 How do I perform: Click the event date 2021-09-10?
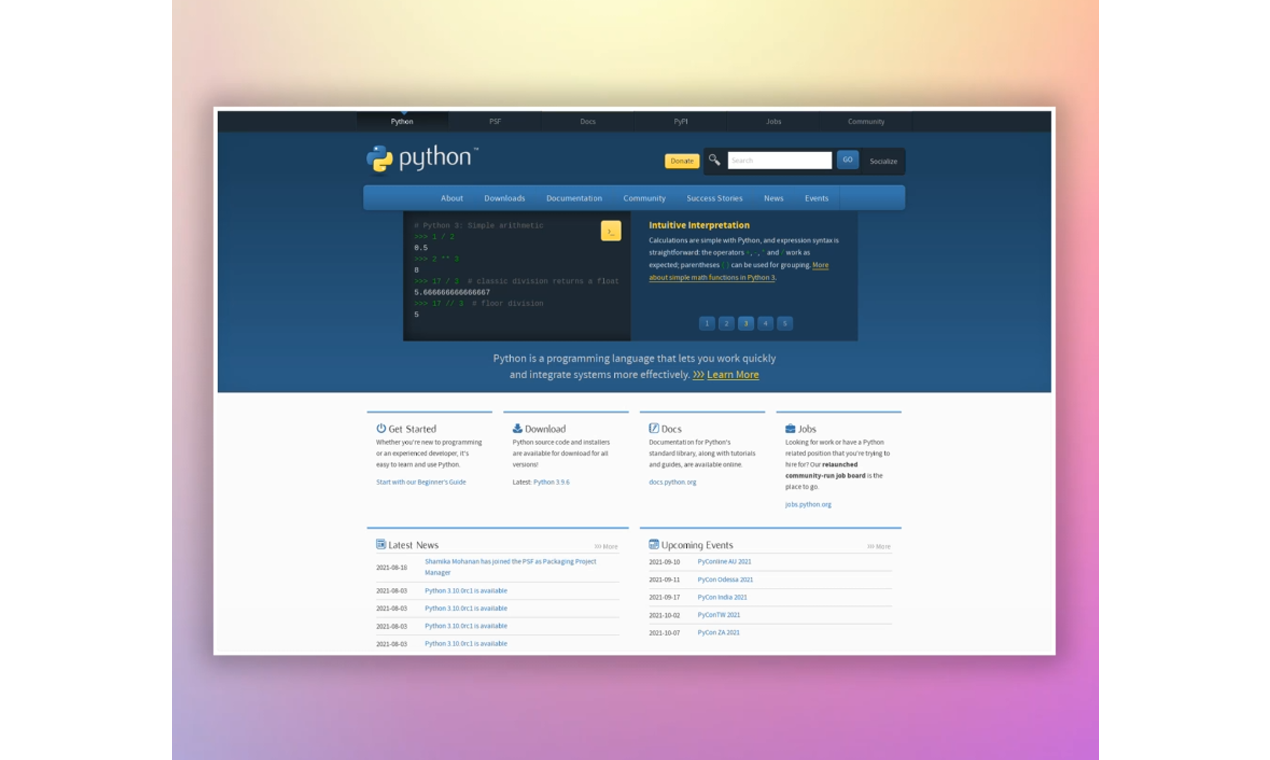(664, 562)
